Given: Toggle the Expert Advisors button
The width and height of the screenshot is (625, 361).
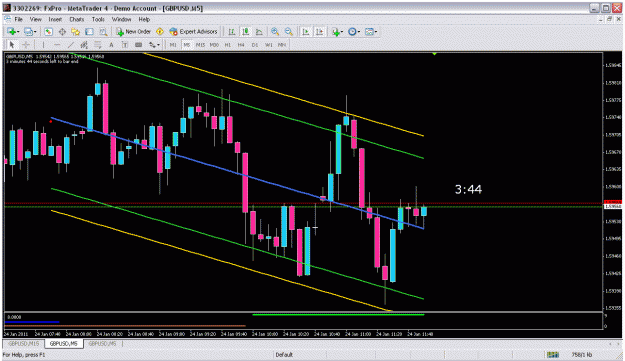Looking at the screenshot, I should tap(193, 31).
